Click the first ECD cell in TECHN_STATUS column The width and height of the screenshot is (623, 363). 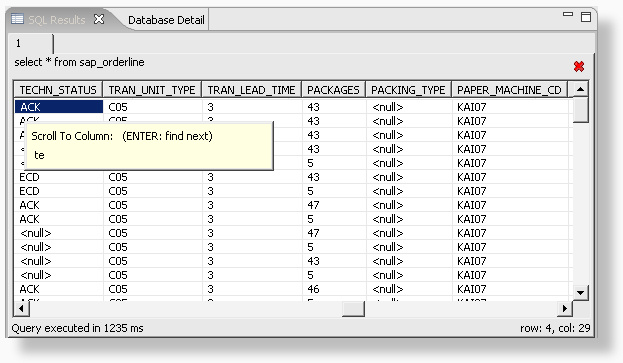click(59, 177)
